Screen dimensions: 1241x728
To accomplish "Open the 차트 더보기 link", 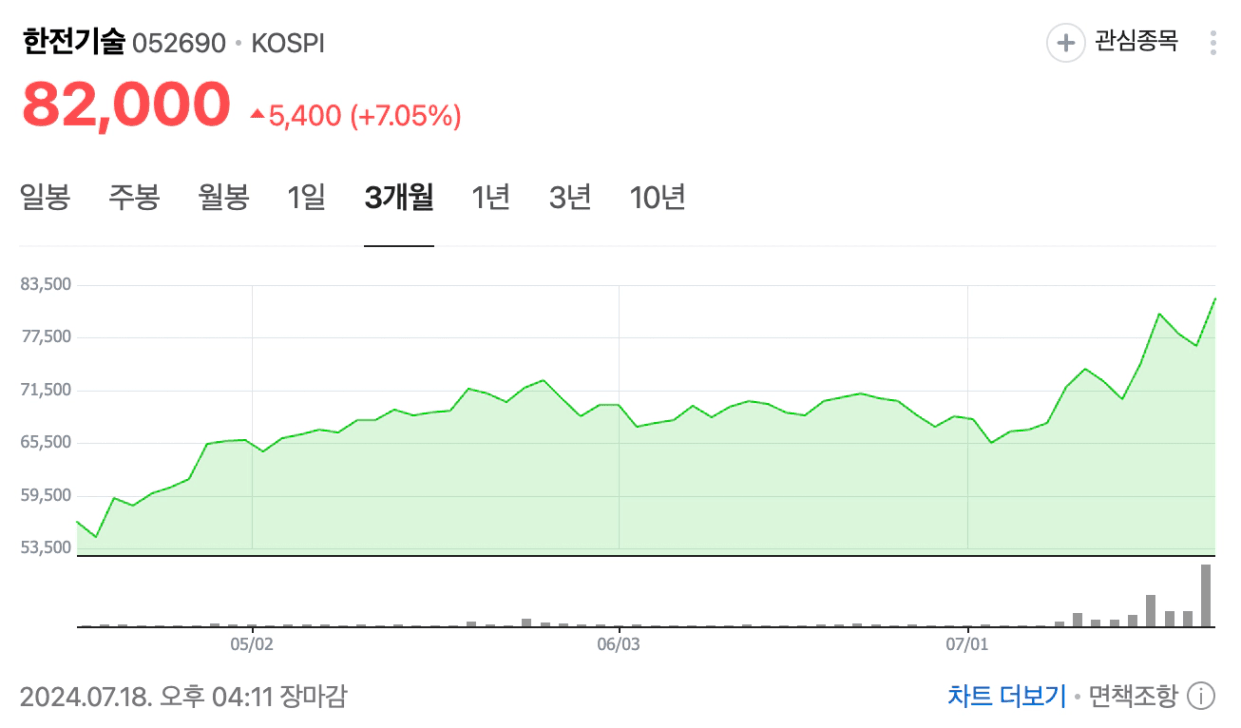I will point(1006,696).
